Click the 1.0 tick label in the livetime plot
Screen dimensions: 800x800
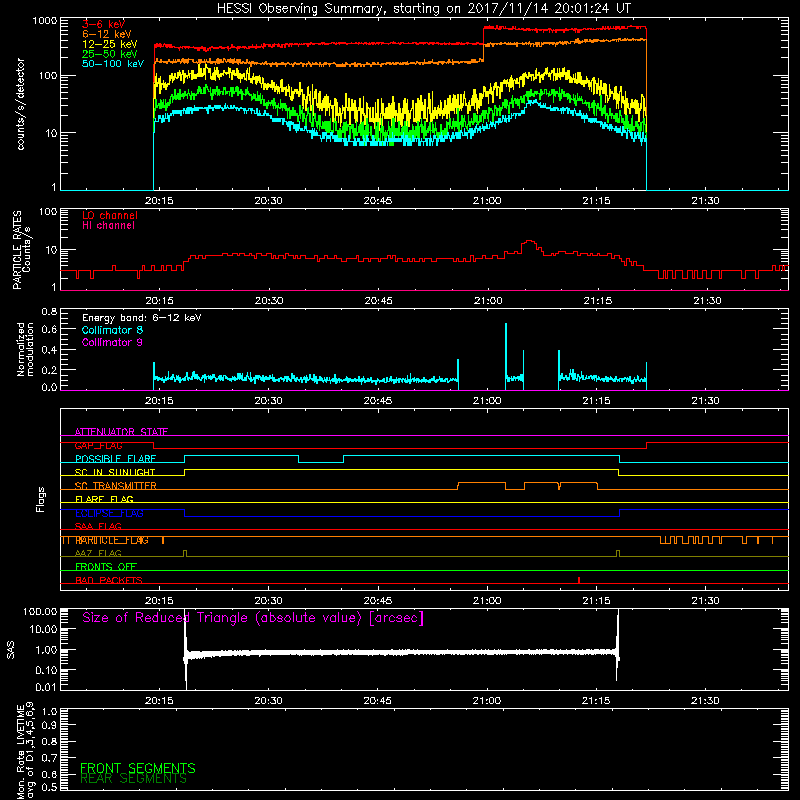pyautogui.click(x=51, y=711)
